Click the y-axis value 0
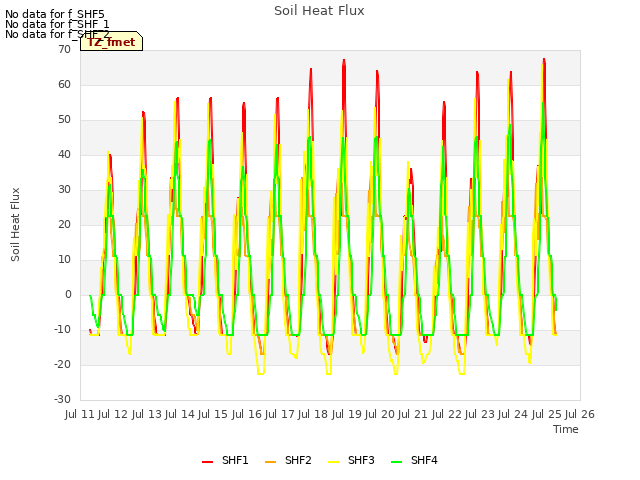This screenshot has width=640, height=480. [68, 295]
